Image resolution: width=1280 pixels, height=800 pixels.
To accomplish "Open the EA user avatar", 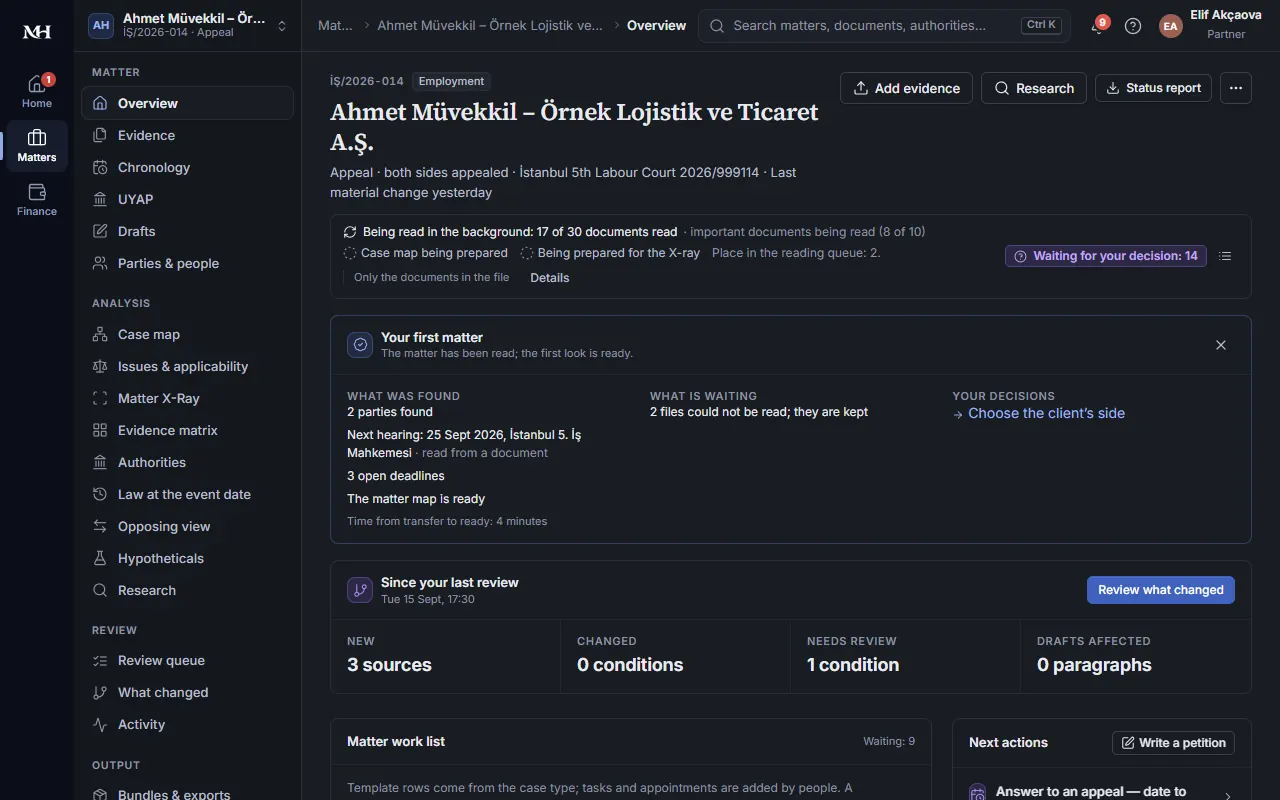I will click(x=1170, y=26).
